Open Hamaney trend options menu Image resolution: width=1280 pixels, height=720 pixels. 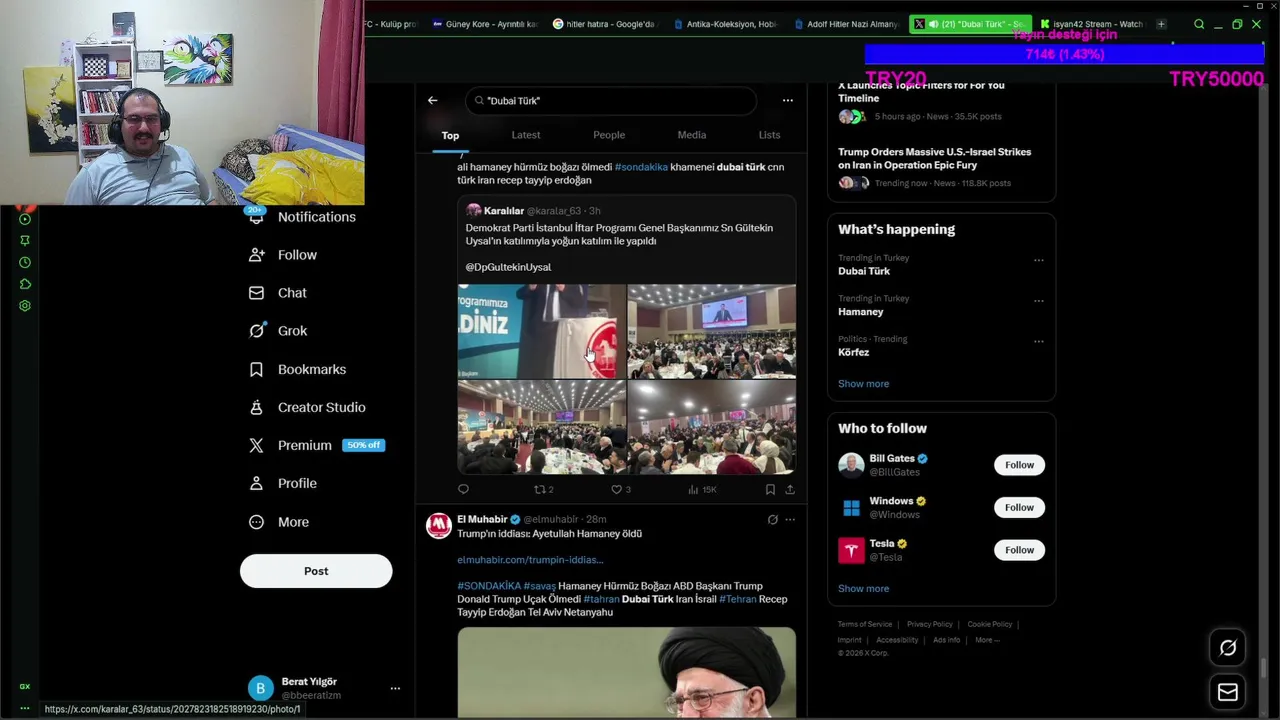pos(1038,300)
